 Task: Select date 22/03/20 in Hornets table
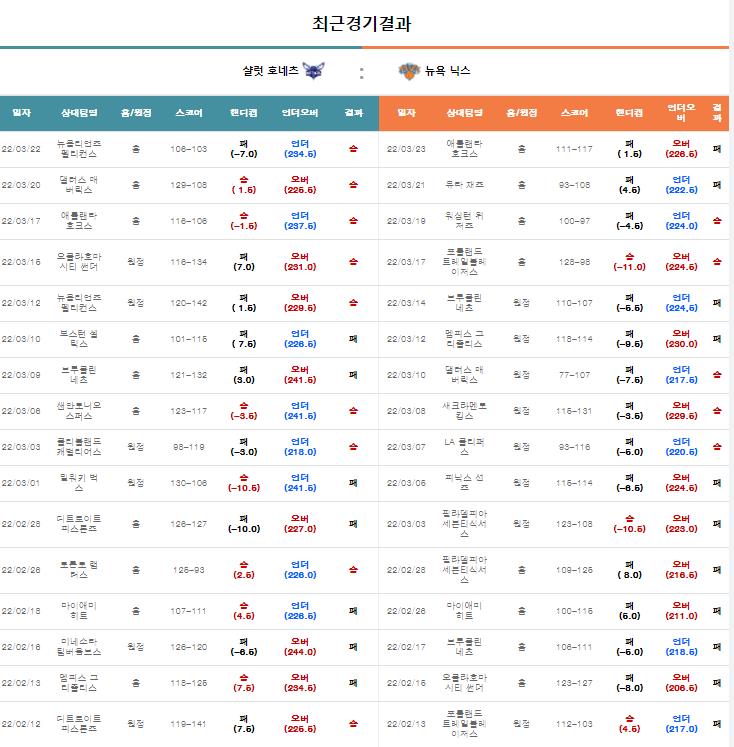coord(21,185)
